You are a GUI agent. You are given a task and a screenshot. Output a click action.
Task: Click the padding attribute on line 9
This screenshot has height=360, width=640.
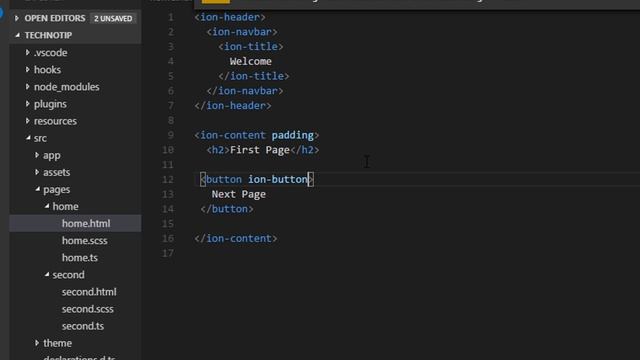coord(293,135)
